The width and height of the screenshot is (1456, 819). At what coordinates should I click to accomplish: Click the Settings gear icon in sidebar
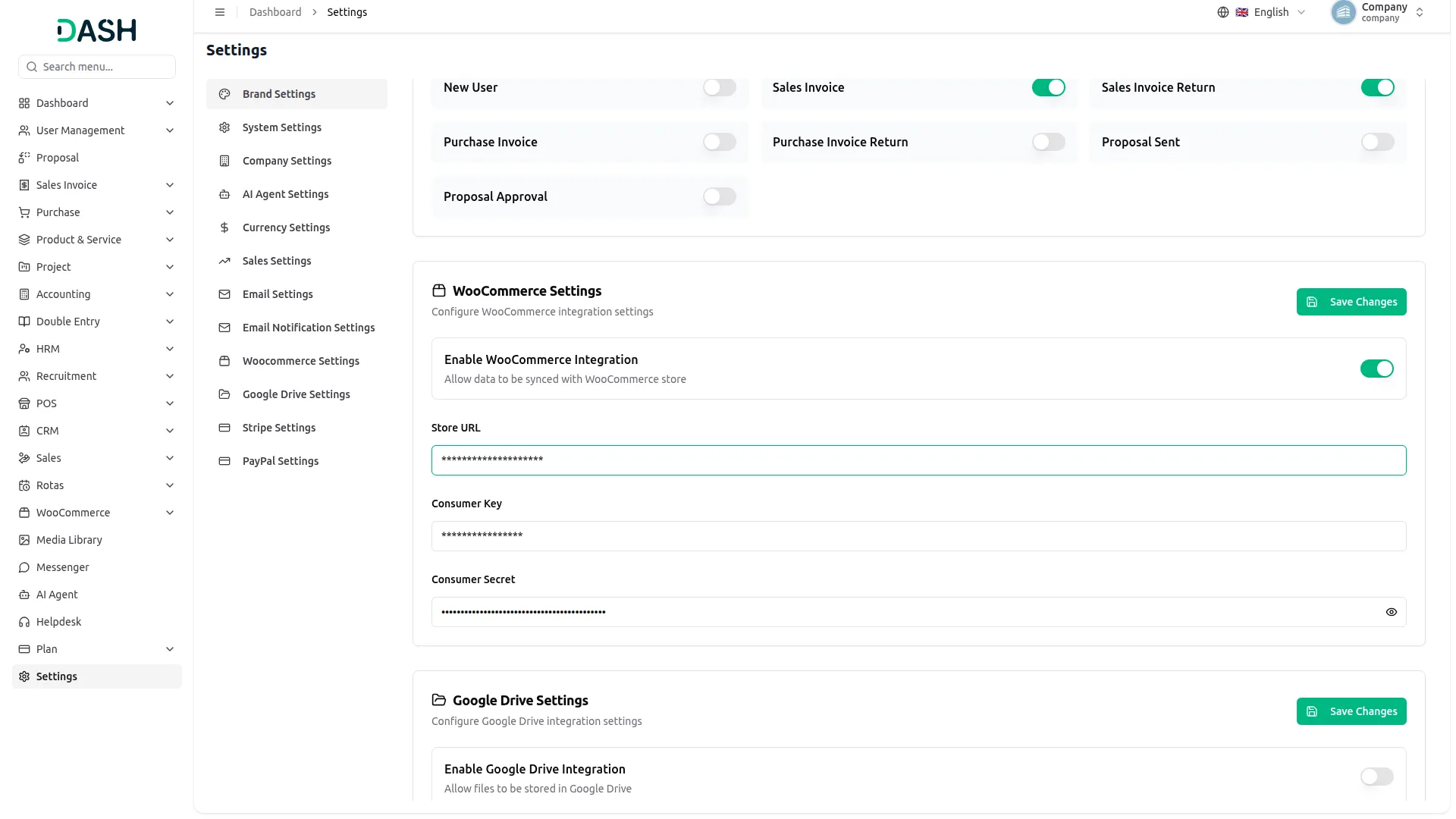[24, 676]
